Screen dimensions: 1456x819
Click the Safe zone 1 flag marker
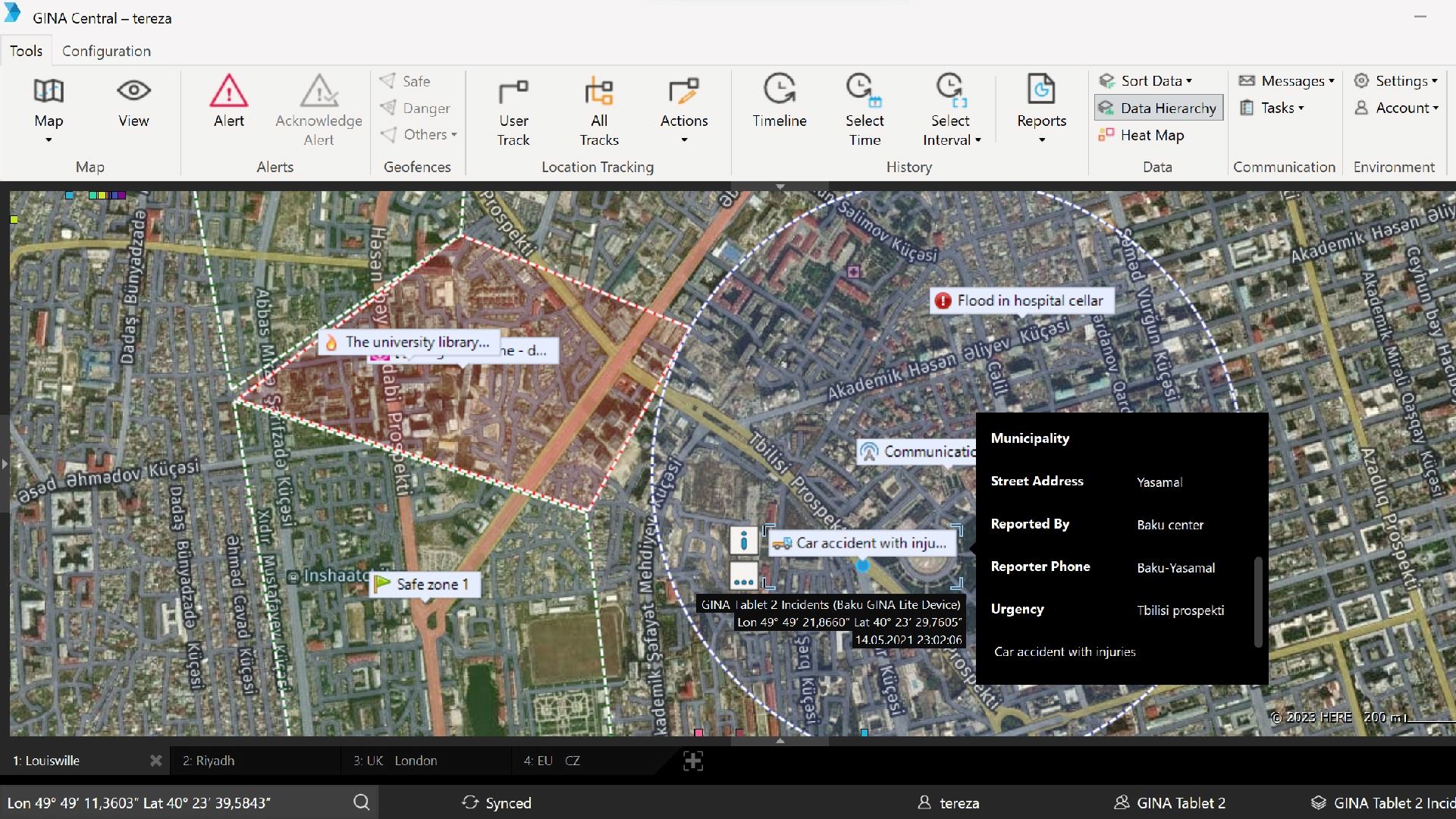424,584
